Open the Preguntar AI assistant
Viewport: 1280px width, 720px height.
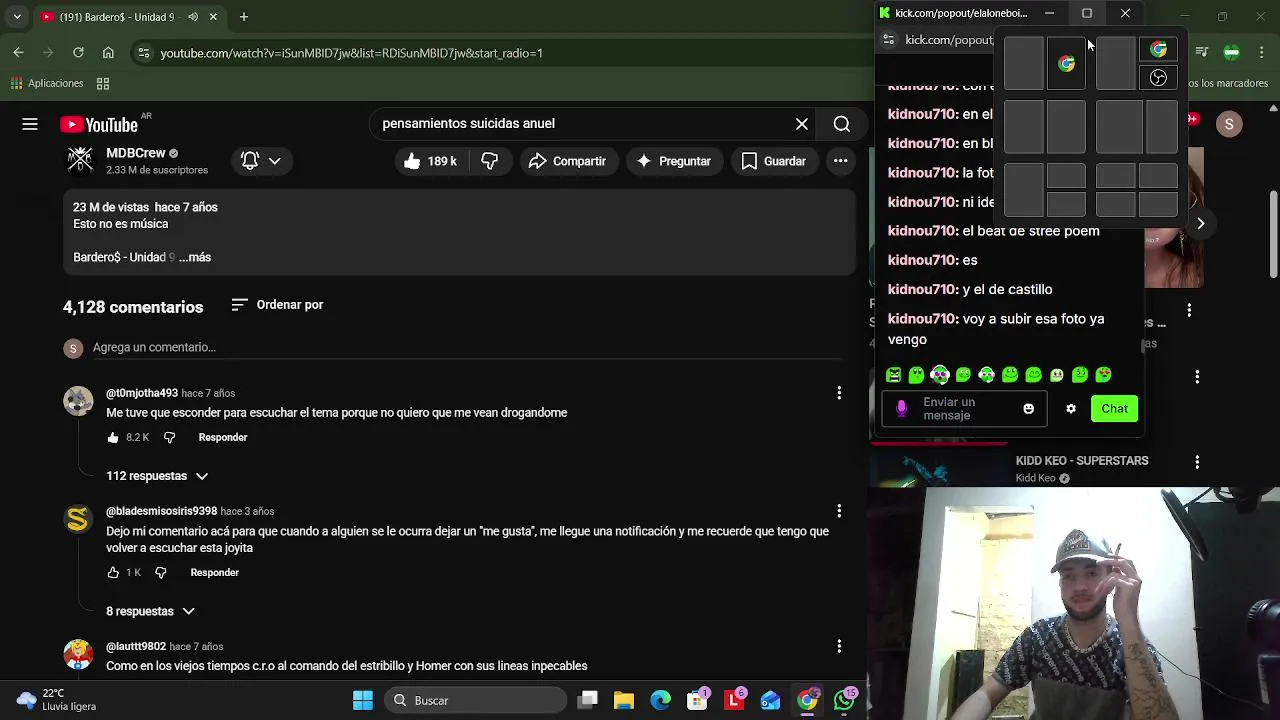pyautogui.click(x=673, y=161)
